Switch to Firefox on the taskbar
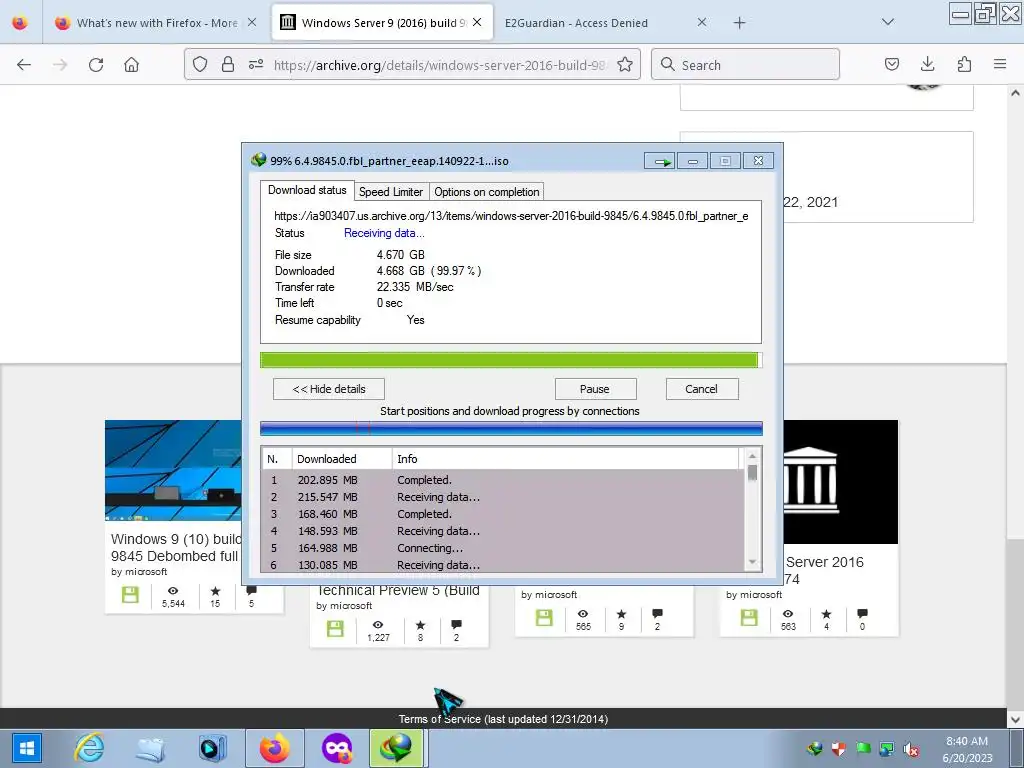Image resolution: width=1024 pixels, height=768 pixels. (x=275, y=748)
